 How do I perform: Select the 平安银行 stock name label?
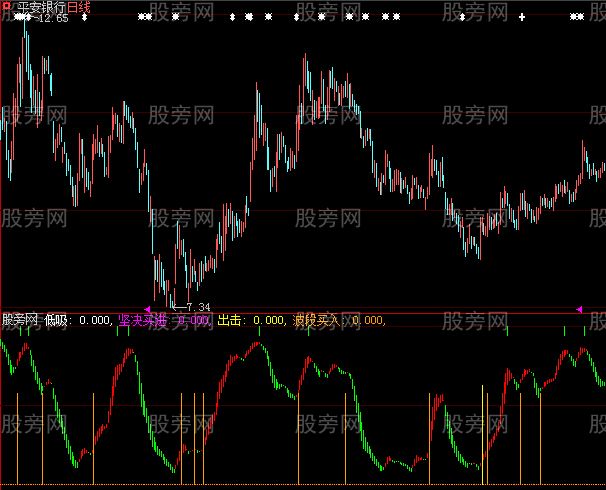pos(40,7)
